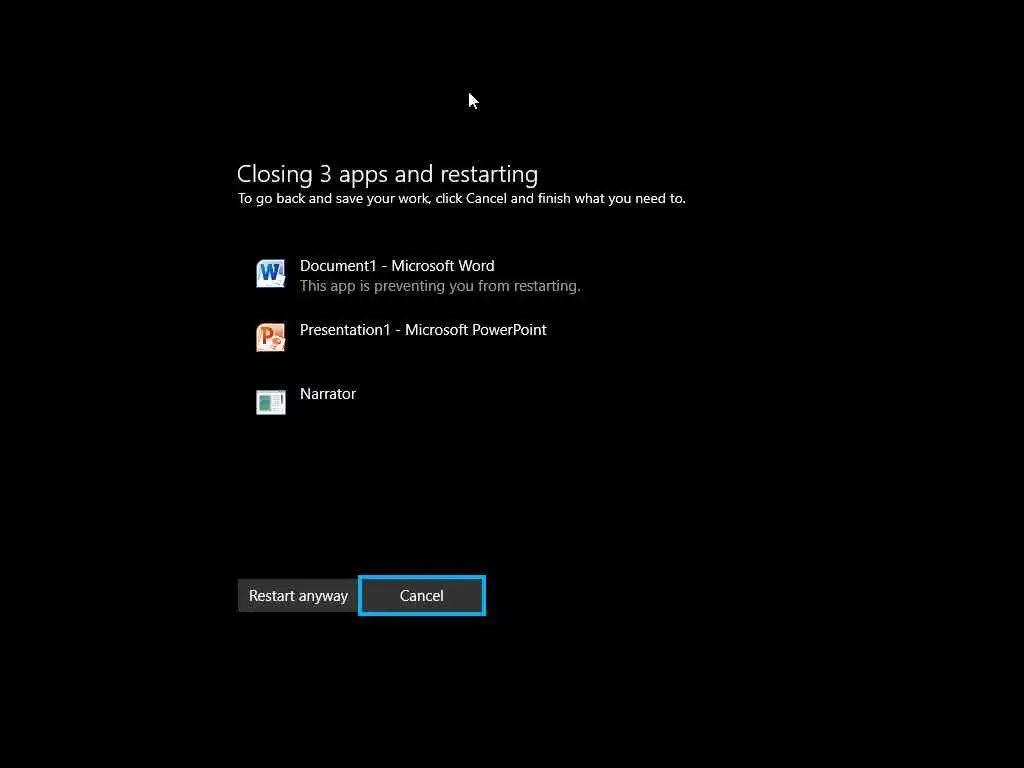1024x768 pixels.
Task: Click the Microsoft Word app icon
Action: tap(270, 274)
